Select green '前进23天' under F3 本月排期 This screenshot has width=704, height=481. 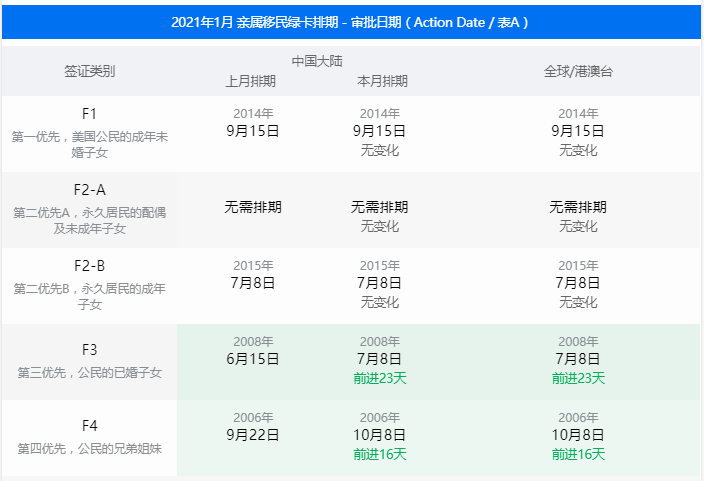pyautogui.click(x=380, y=378)
